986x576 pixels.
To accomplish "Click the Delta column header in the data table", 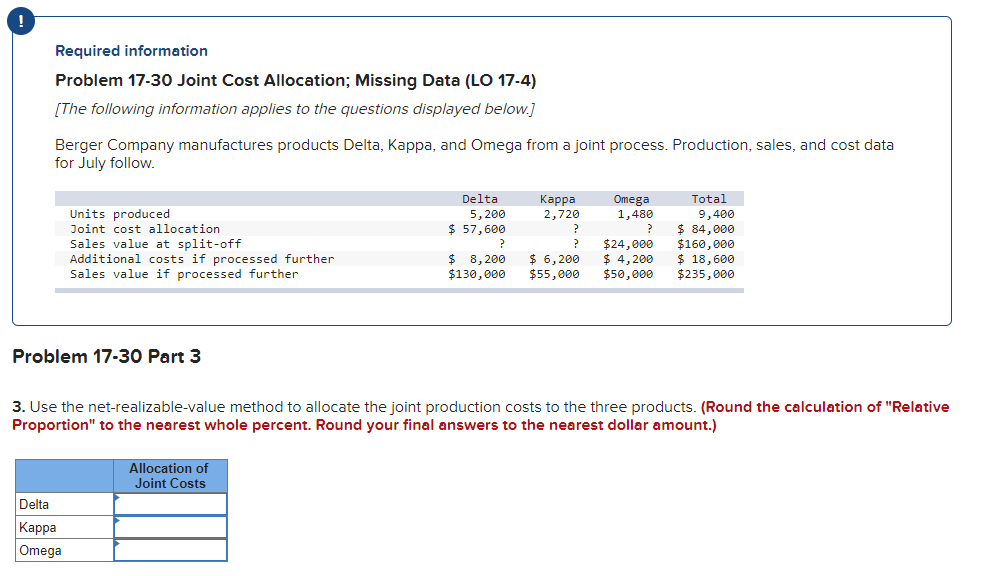I will coord(480,198).
